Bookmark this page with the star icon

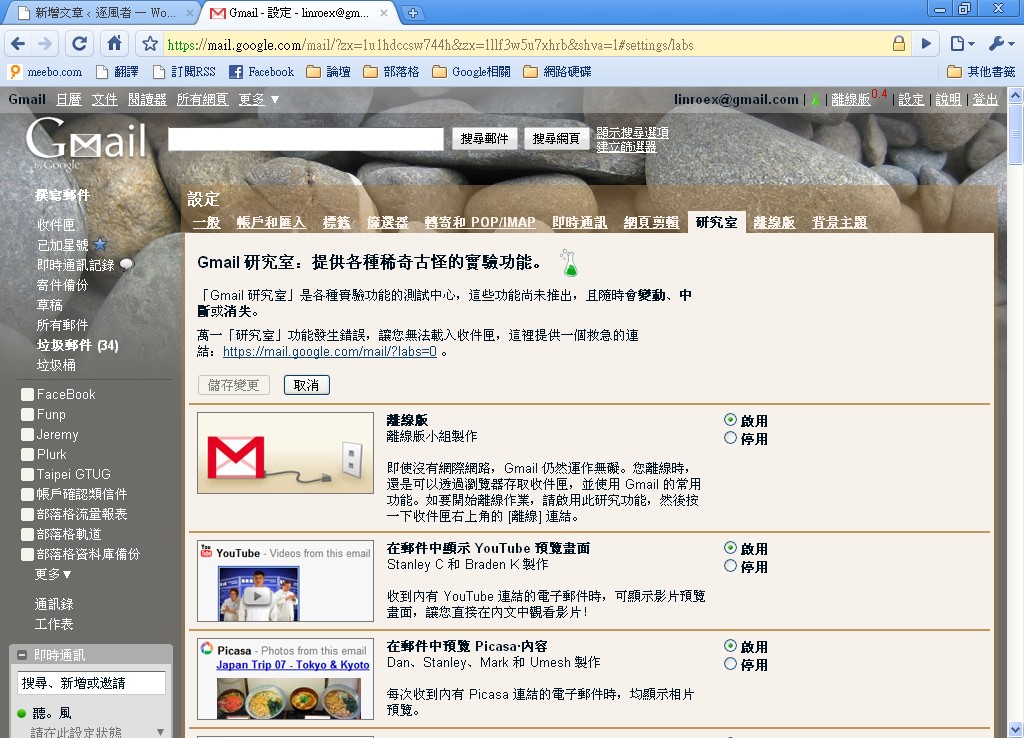[x=150, y=44]
